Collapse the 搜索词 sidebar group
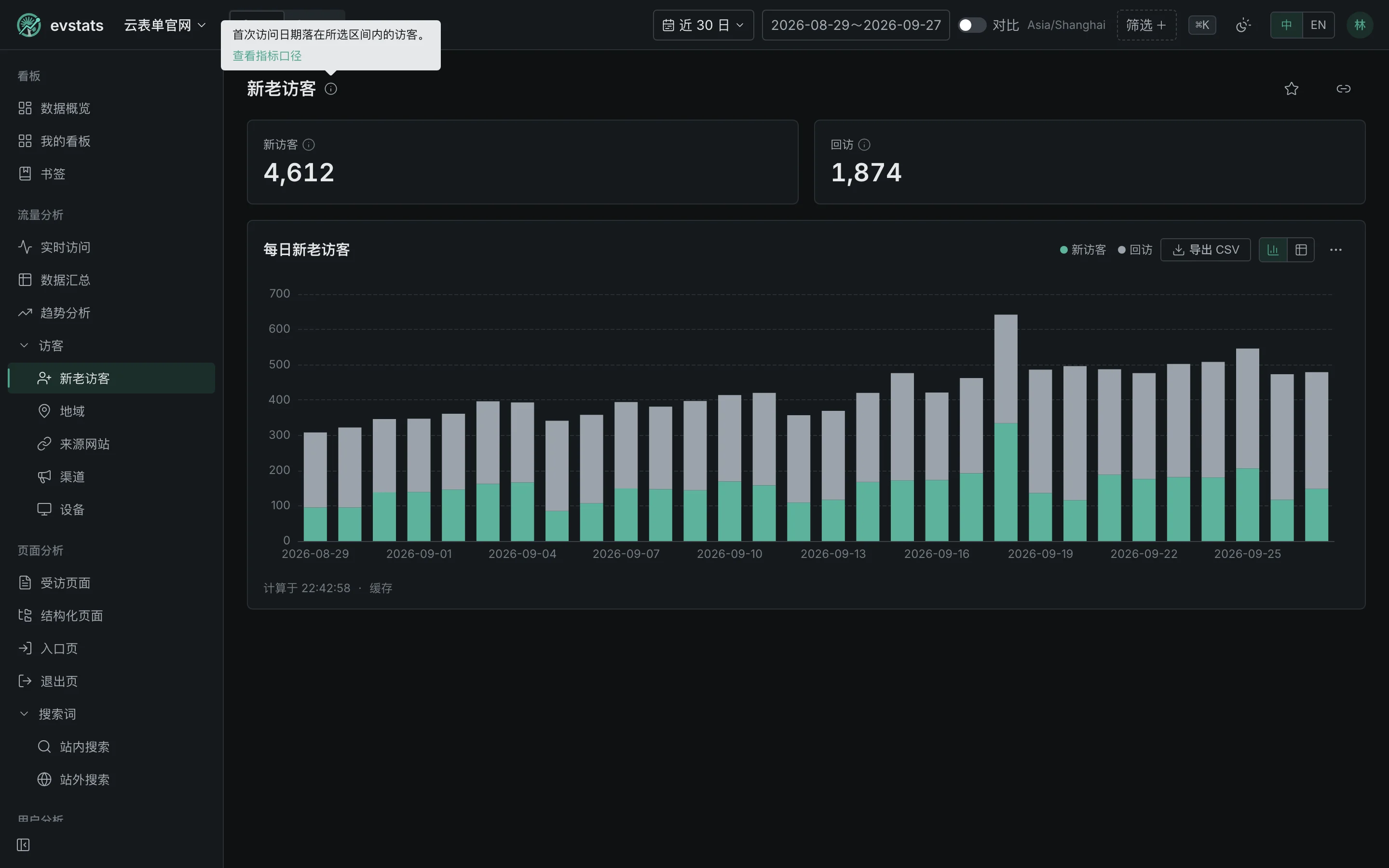This screenshot has width=1389, height=868. [111, 714]
